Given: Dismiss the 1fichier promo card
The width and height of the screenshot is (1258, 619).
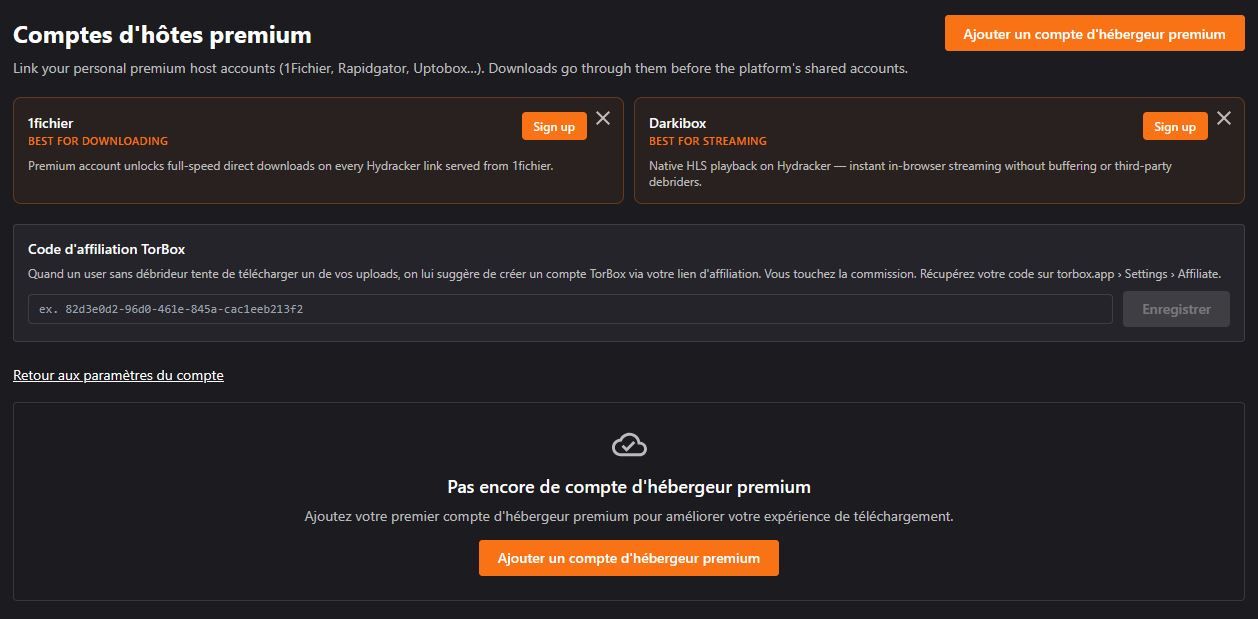Looking at the screenshot, I should (603, 118).
